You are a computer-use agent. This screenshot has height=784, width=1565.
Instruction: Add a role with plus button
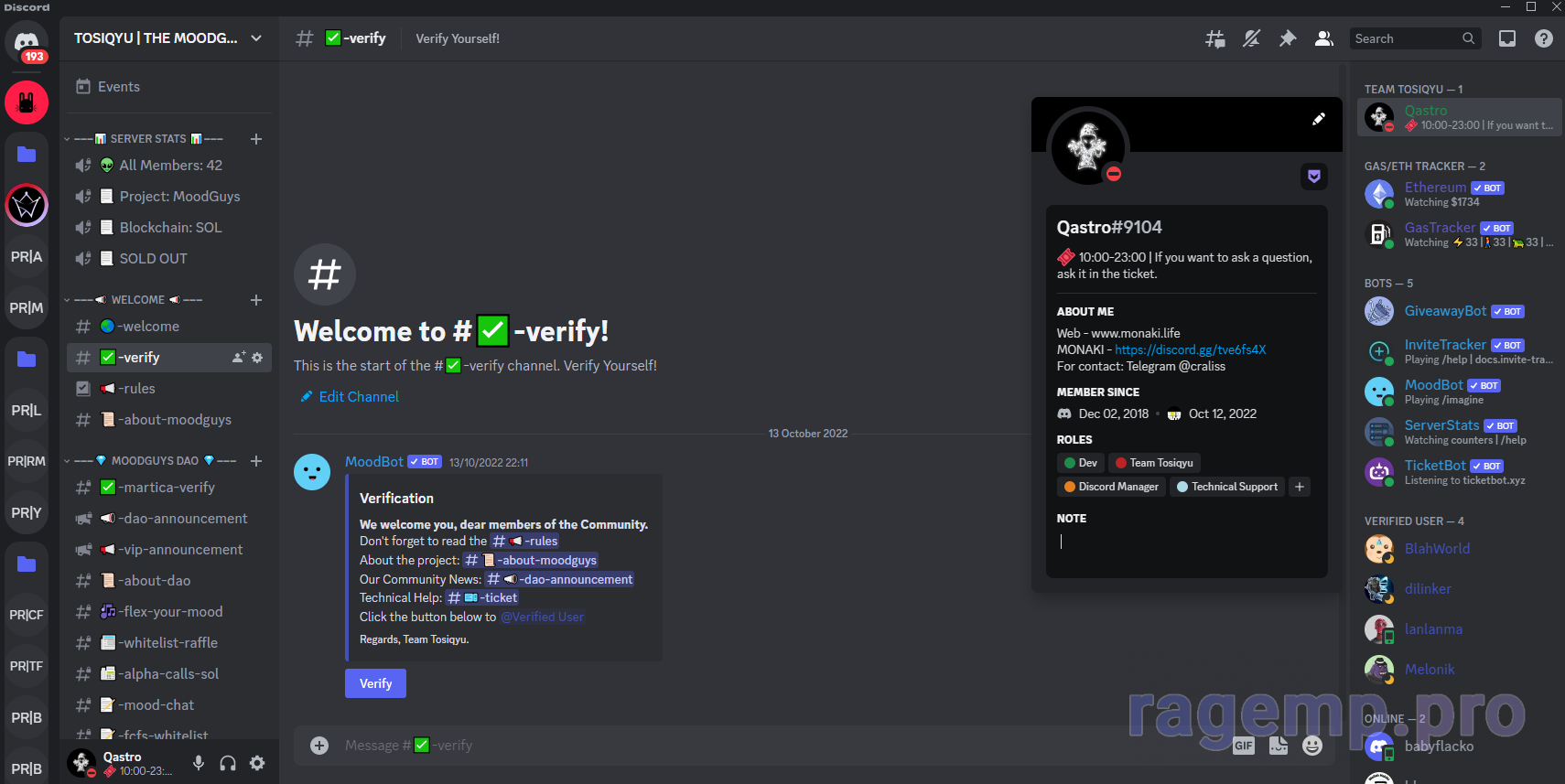[x=1300, y=487]
